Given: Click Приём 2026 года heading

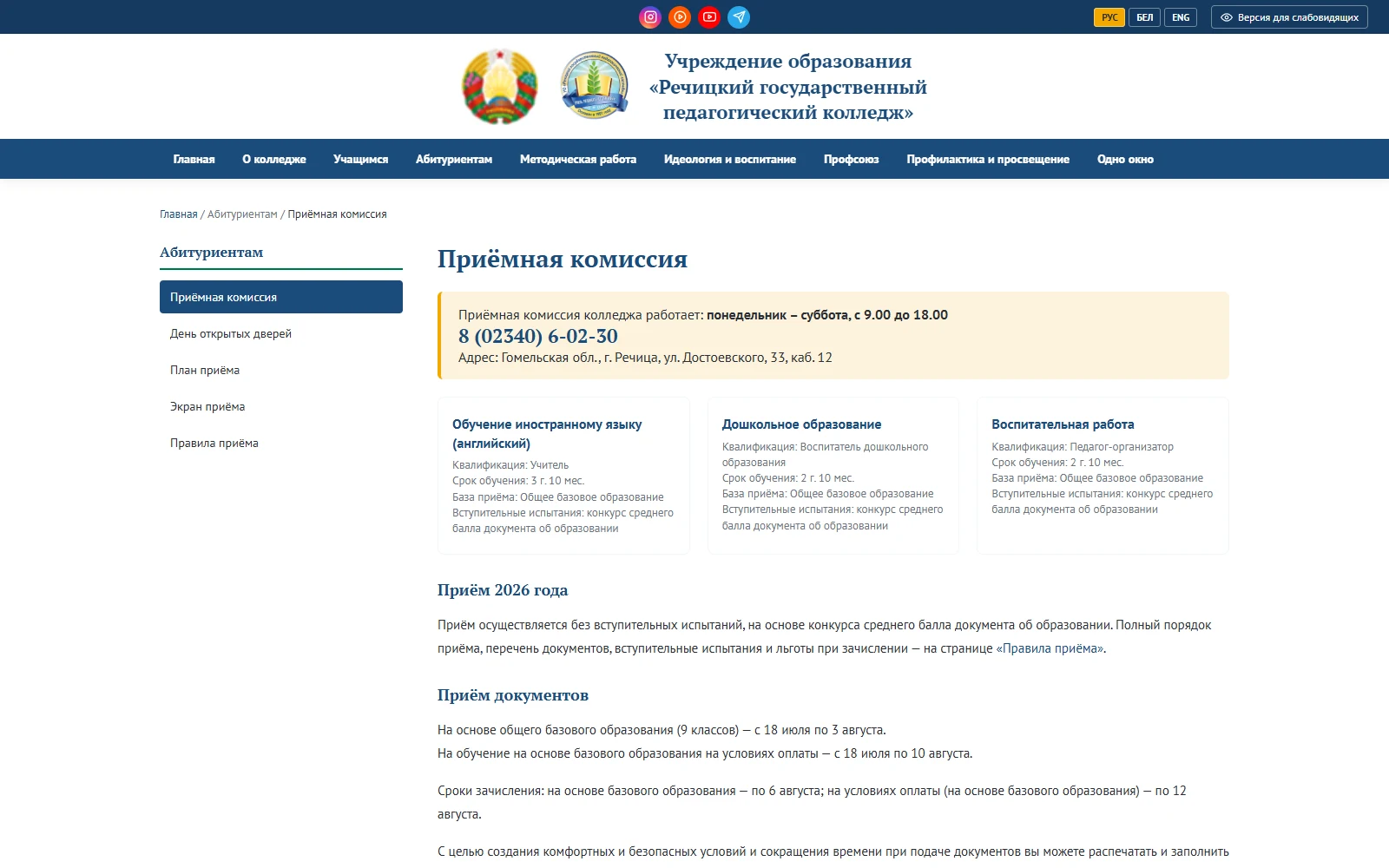Looking at the screenshot, I should (x=503, y=590).
